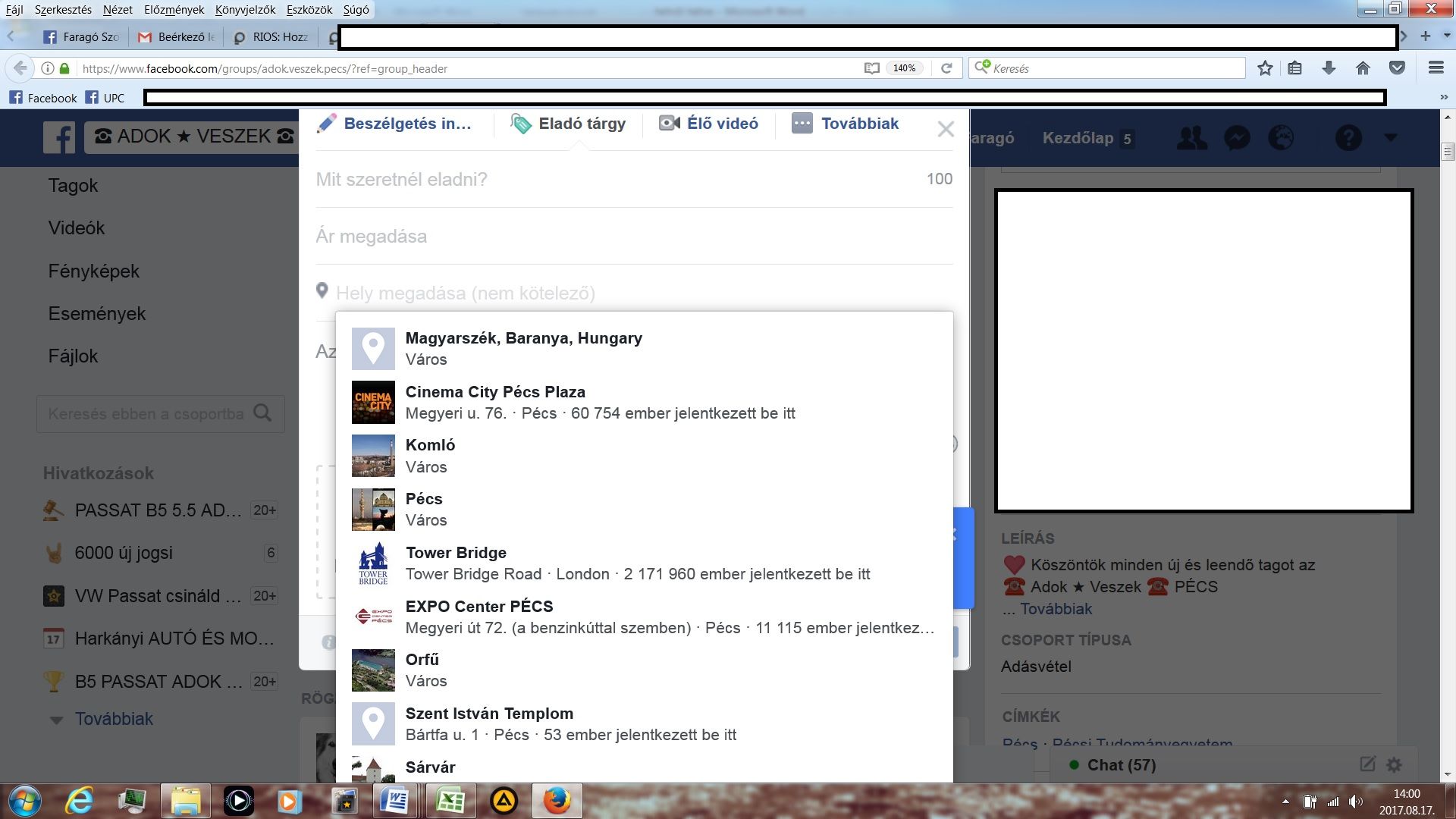The image size is (1456, 819).
Task: Switch to the Élő videó tab
Action: pyautogui.click(x=708, y=124)
